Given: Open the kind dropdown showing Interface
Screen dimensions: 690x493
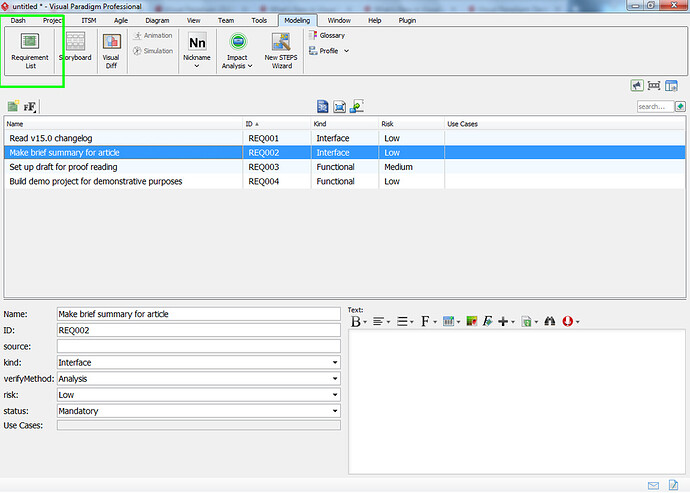Looking at the screenshot, I should tap(198, 362).
